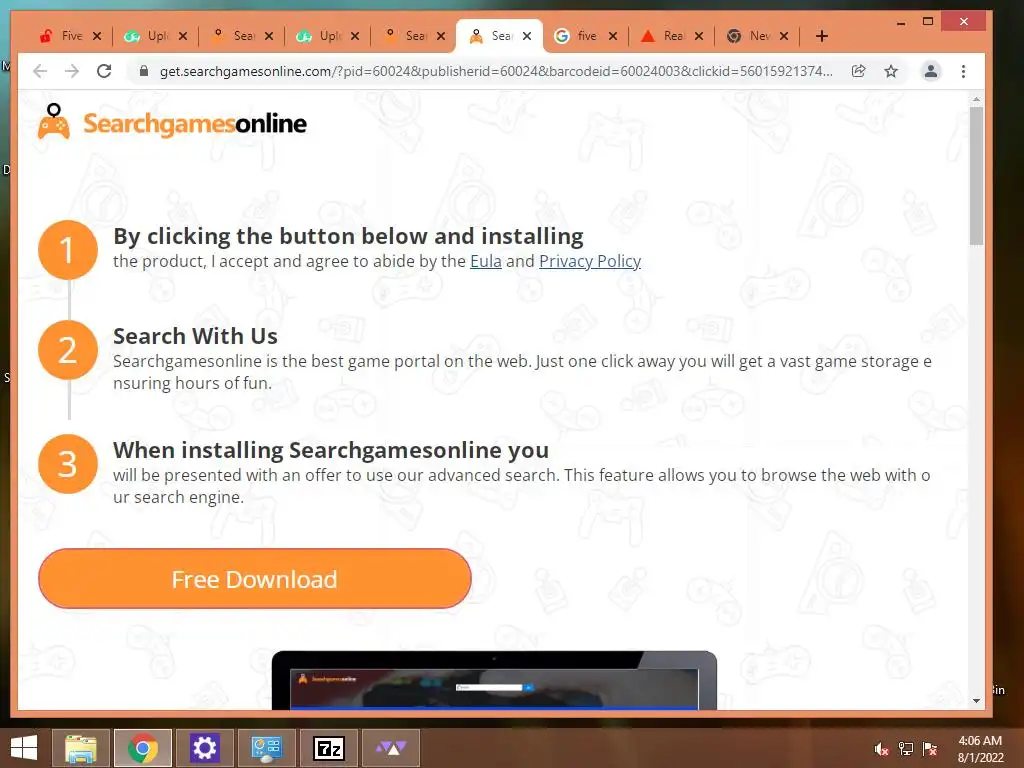Click the Searchgamesonline logo
Screen dimensions: 1024x768
(172, 122)
